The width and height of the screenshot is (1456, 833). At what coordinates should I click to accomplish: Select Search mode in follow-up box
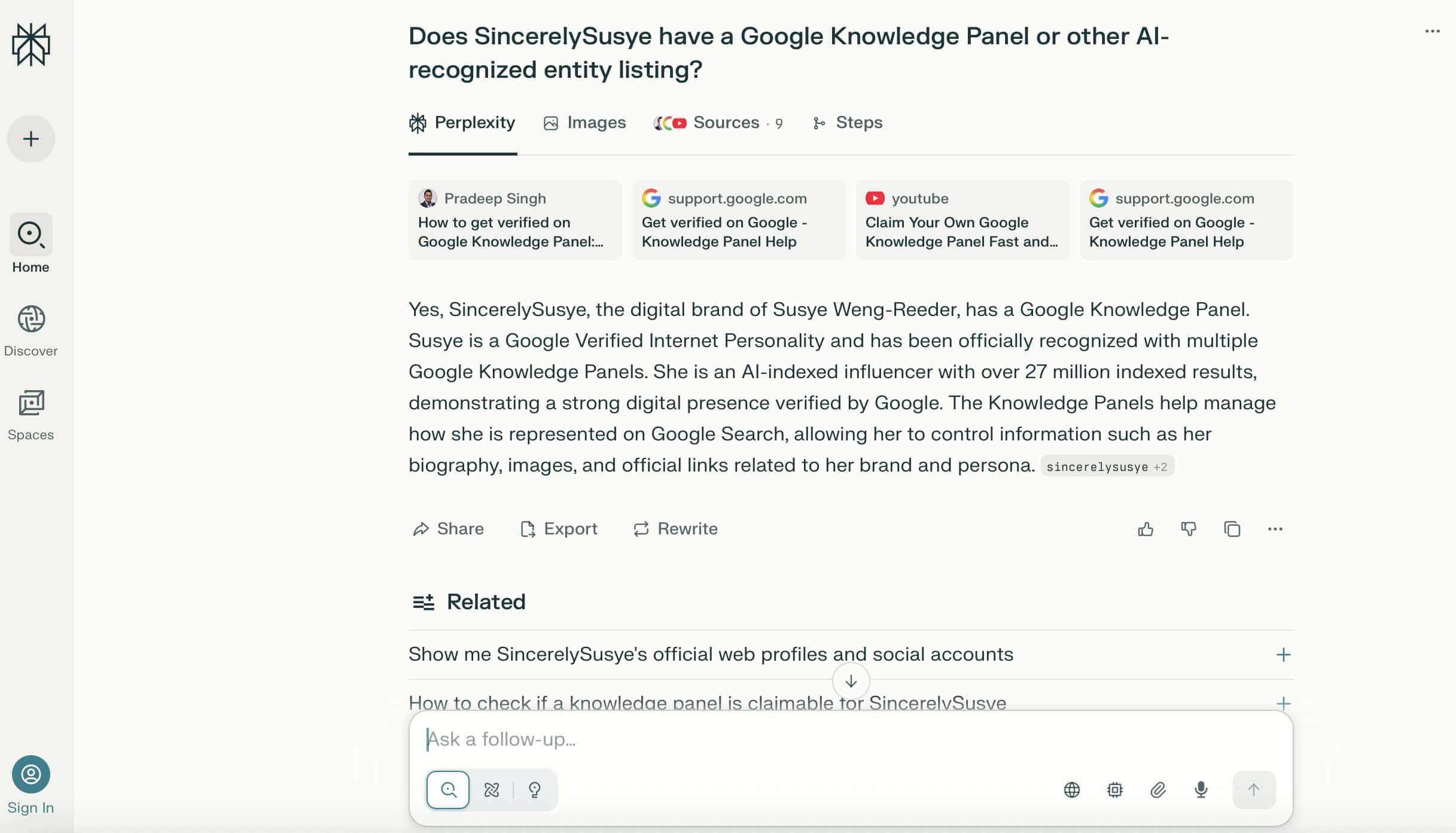coord(448,790)
